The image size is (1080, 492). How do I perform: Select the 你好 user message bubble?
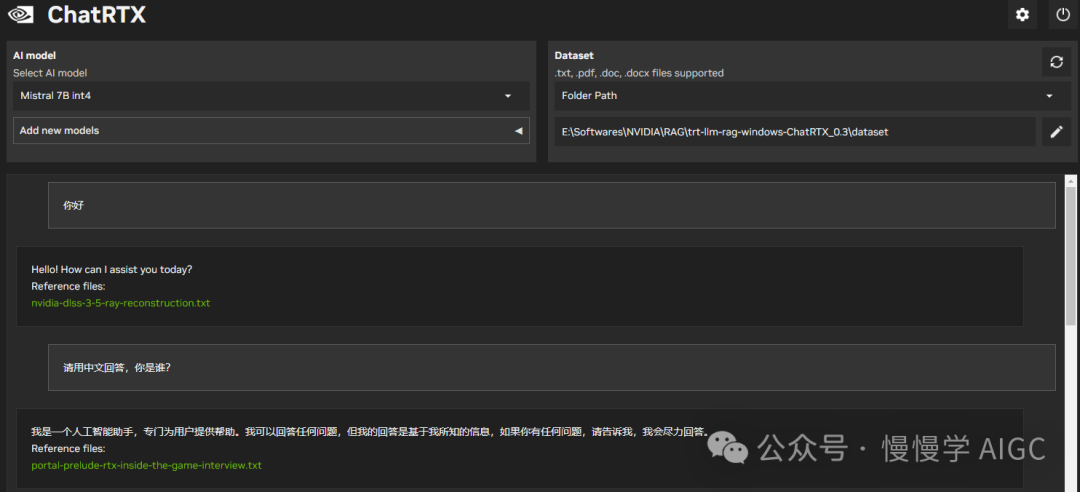click(551, 205)
